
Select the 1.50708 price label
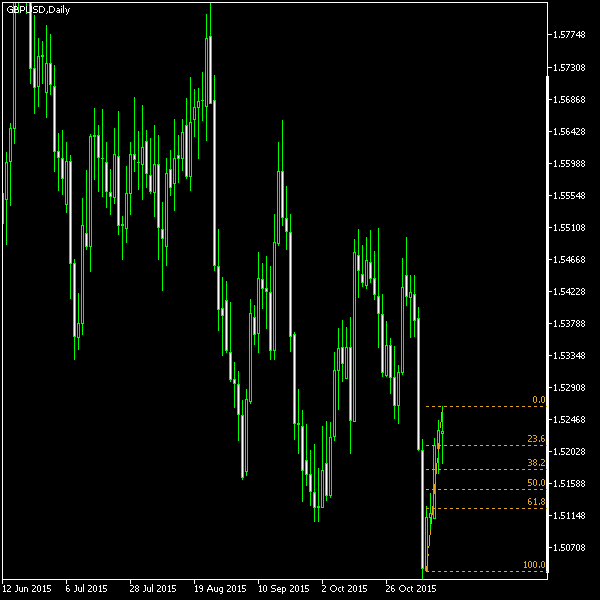(x=569, y=548)
